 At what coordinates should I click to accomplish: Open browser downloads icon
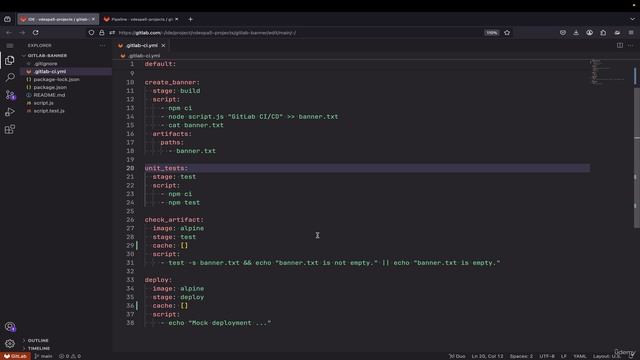[x=576, y=32]
